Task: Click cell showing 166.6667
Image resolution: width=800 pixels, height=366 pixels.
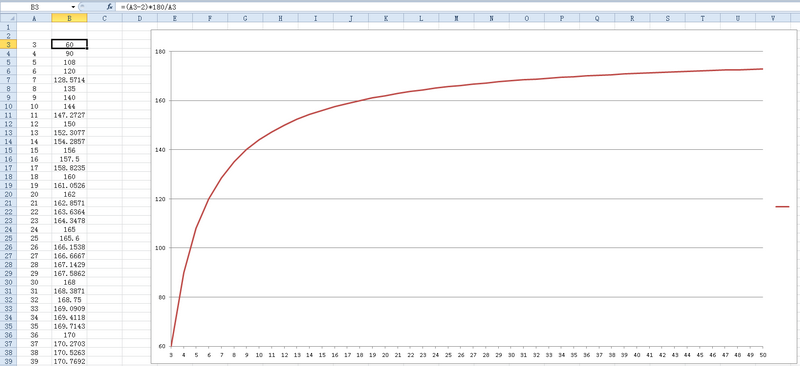Action: [69, 256]
